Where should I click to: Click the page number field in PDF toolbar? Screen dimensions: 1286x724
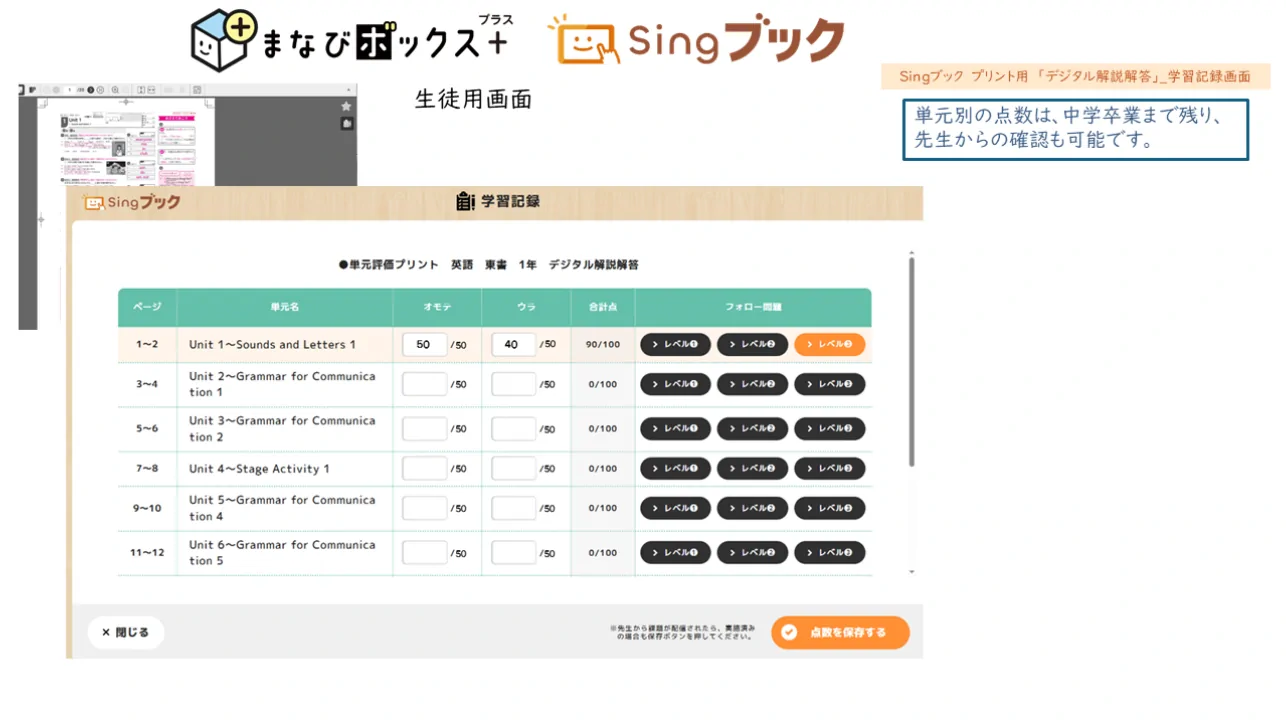[68, 90]
